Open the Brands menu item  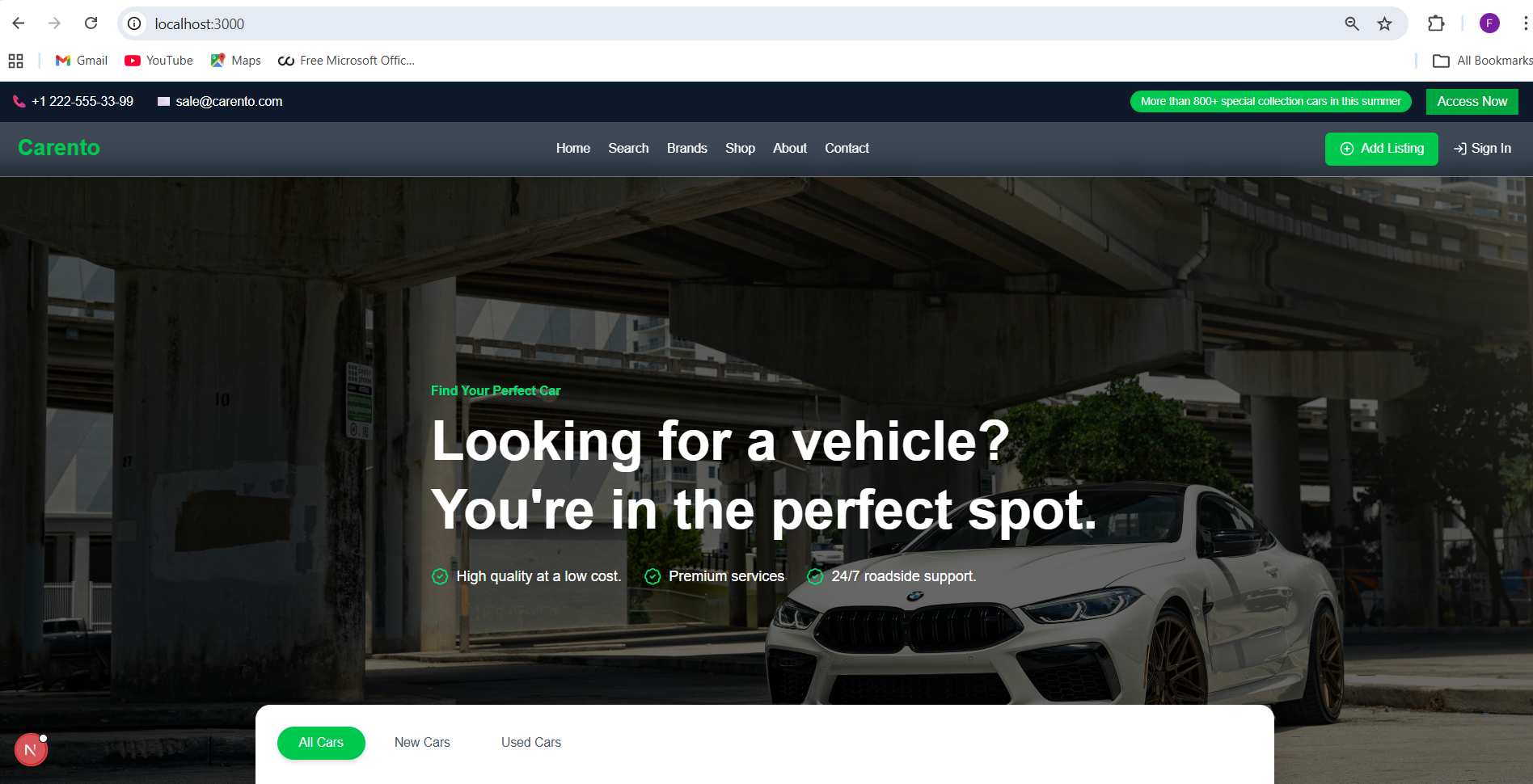click(687, 149)
